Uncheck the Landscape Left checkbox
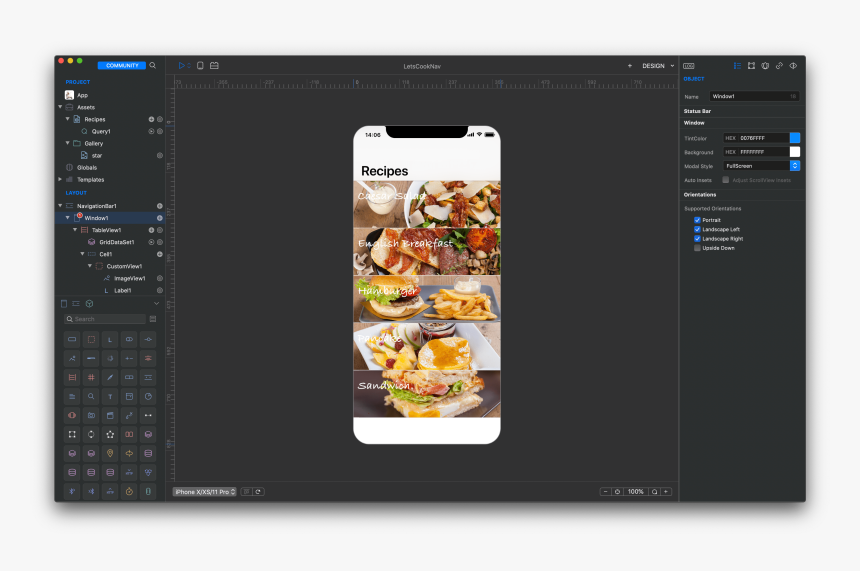 (x=697, y=229)
